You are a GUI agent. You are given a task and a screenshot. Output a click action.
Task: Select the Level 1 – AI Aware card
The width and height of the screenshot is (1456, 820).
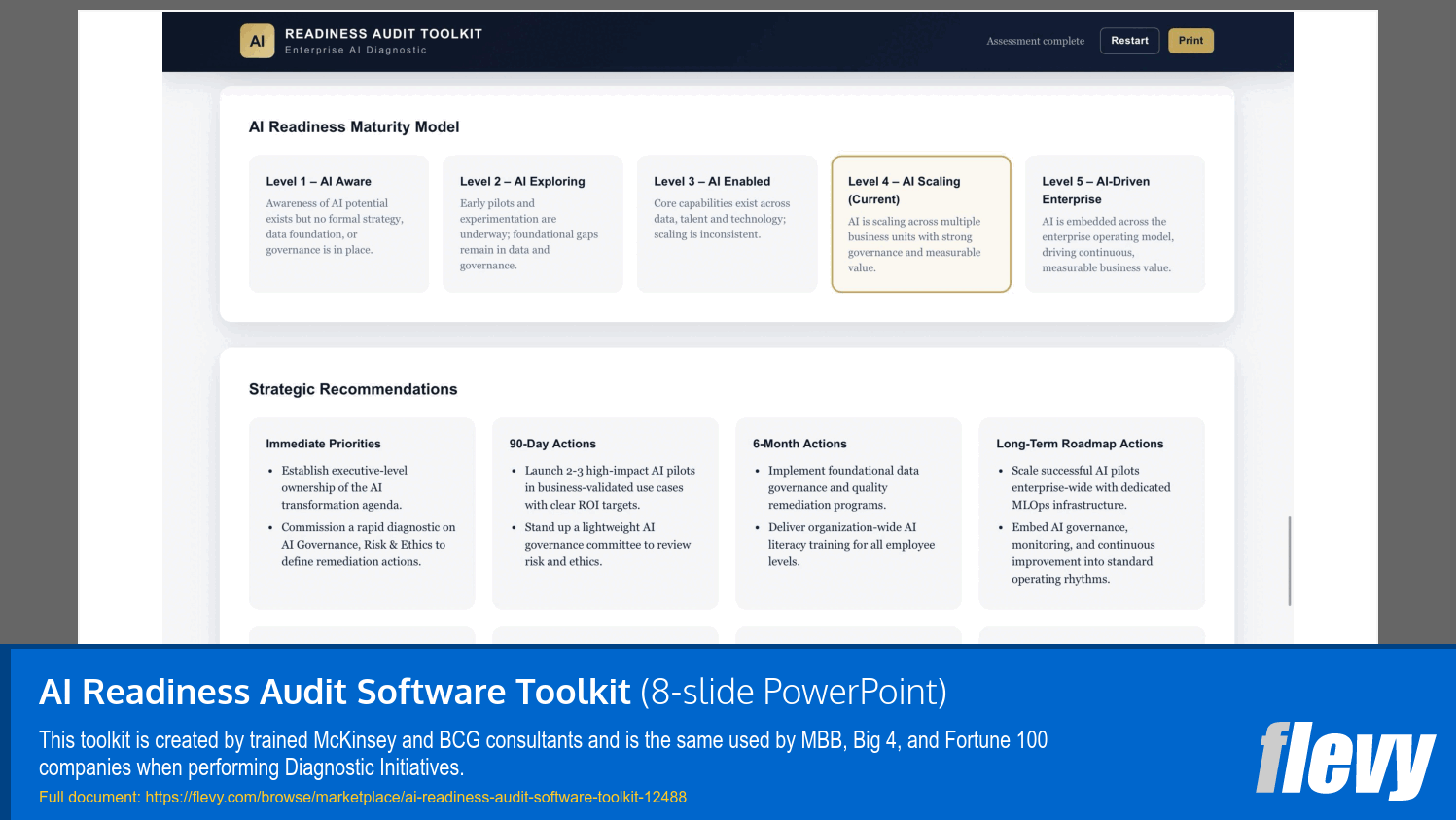point(338,224)
